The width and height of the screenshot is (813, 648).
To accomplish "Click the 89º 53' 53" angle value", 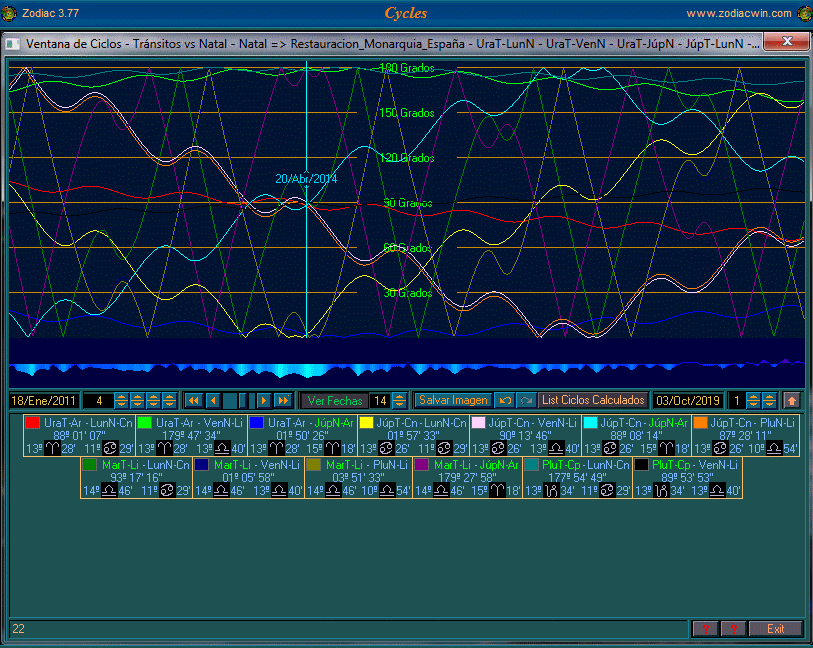I will pos(688,477).
